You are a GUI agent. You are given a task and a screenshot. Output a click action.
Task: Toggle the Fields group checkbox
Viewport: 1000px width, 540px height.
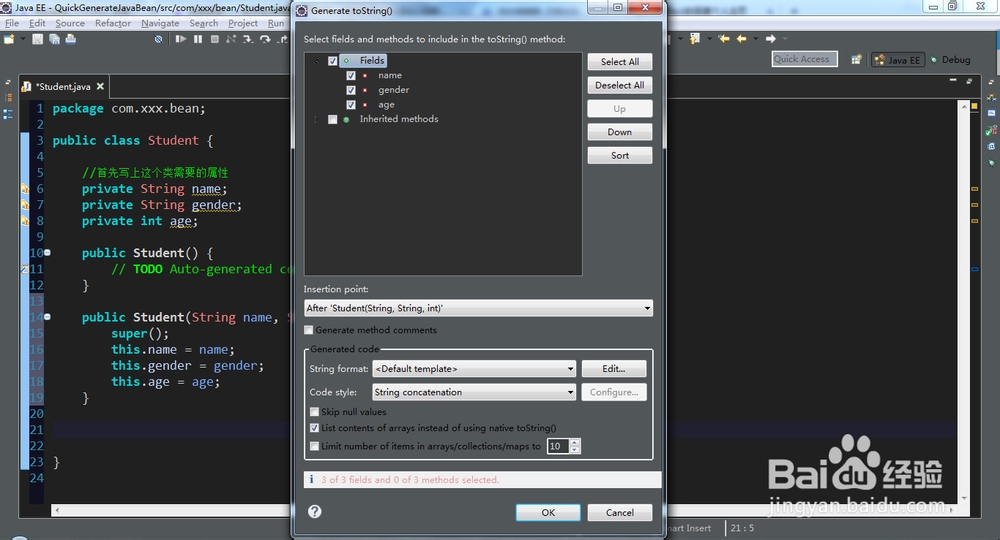click(332, 61)
